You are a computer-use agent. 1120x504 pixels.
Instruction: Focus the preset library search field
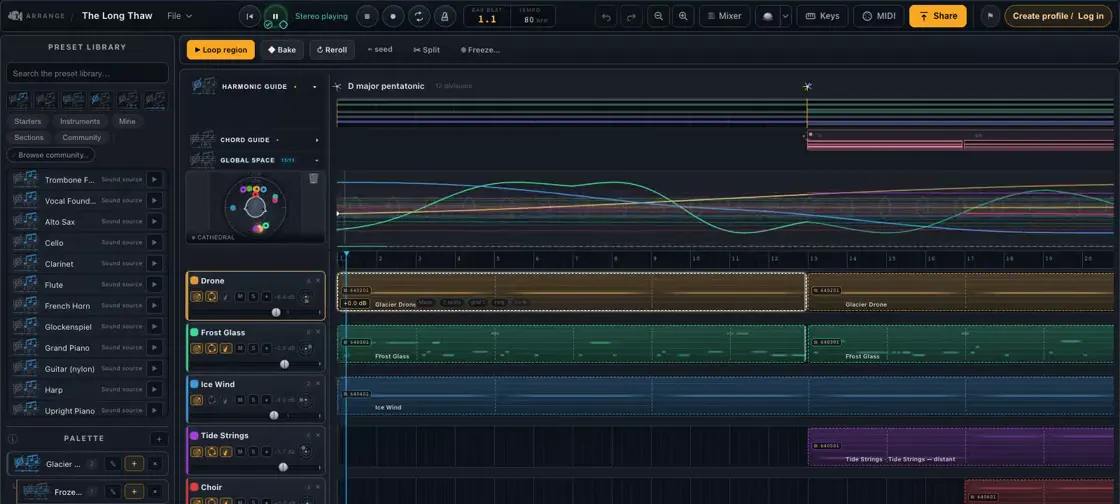[x=87, y=74]
